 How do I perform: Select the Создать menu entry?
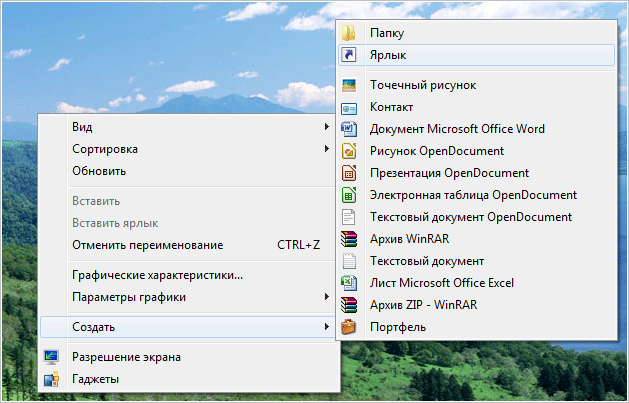(189, 327)
